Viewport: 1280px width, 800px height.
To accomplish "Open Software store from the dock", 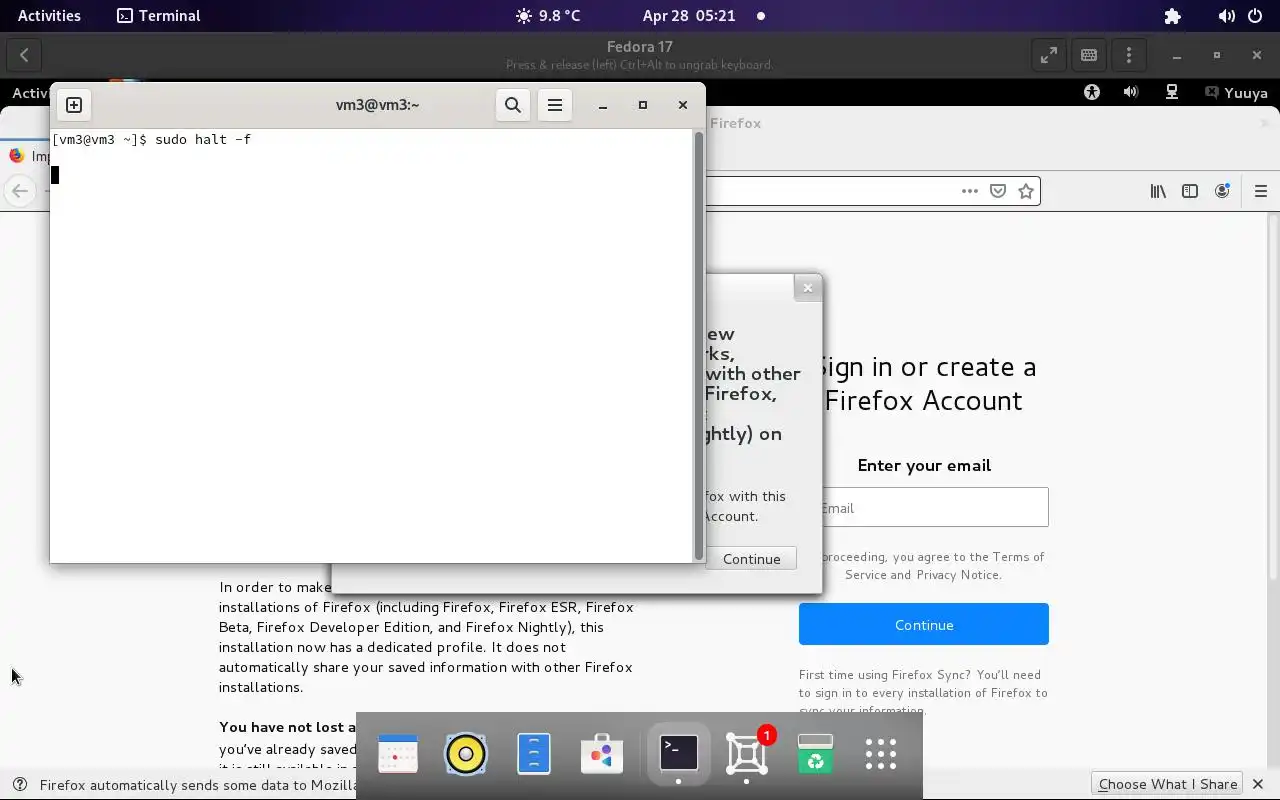I will pos(602,754).
